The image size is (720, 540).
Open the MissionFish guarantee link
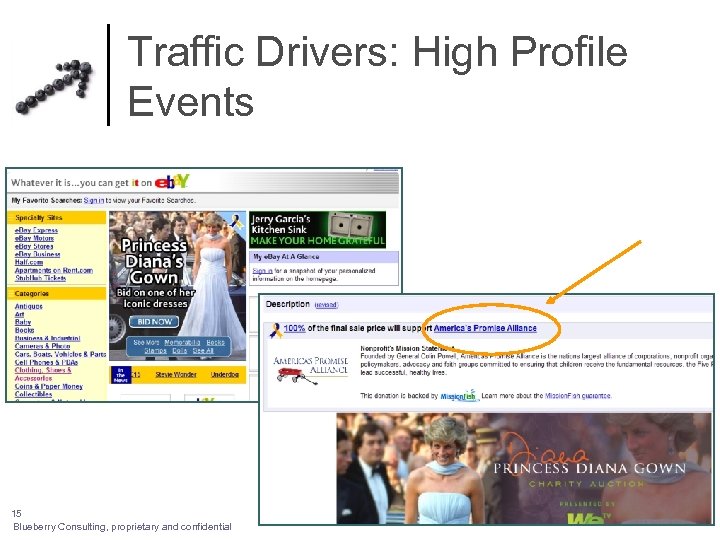coord(578,395)
